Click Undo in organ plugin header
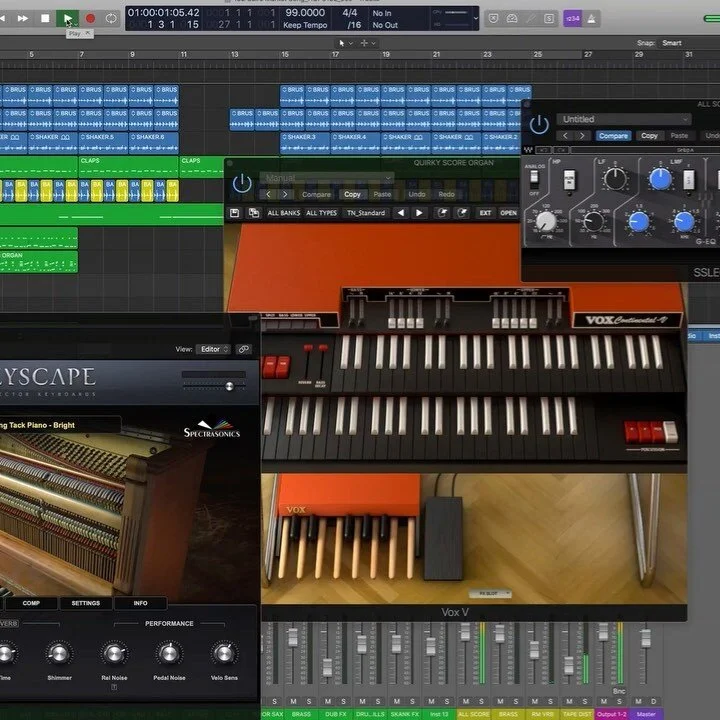Screen dimensions: 720x720 (x=417, y=194)
